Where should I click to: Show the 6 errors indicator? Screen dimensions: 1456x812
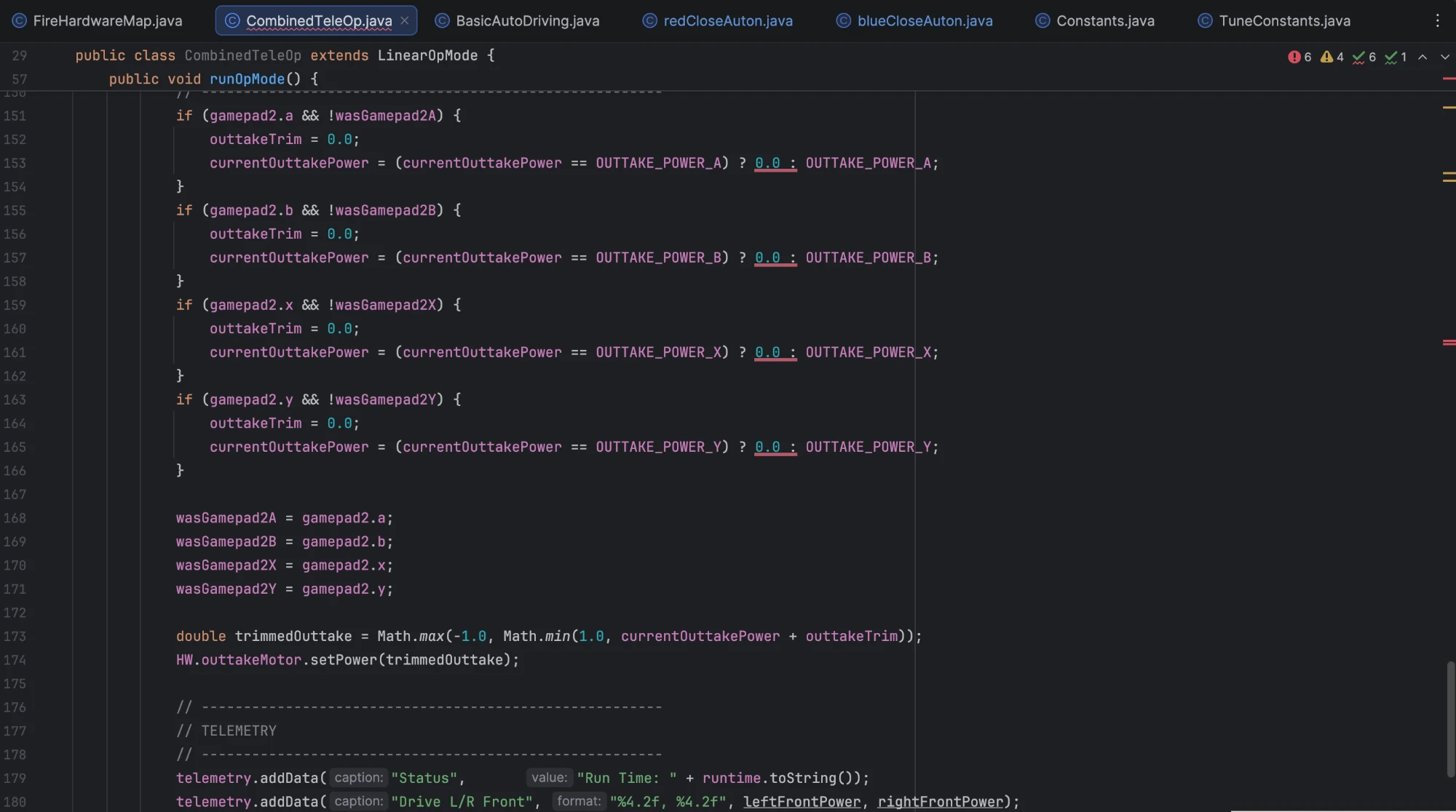[x=1299, y=57]
